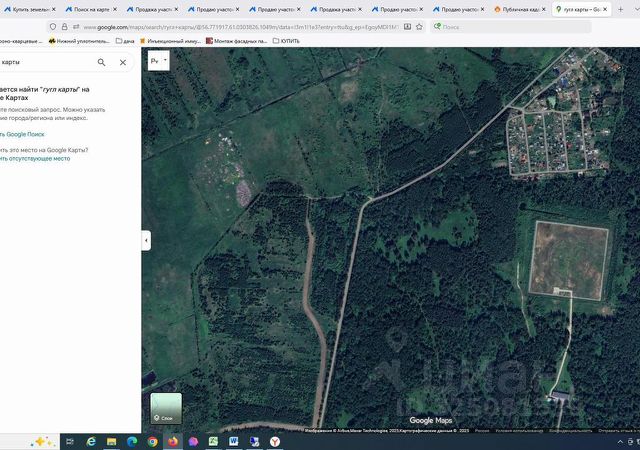Close the Публичная кад tab
This screenshot has height=450, width=640.
click(x=544, y=9)
